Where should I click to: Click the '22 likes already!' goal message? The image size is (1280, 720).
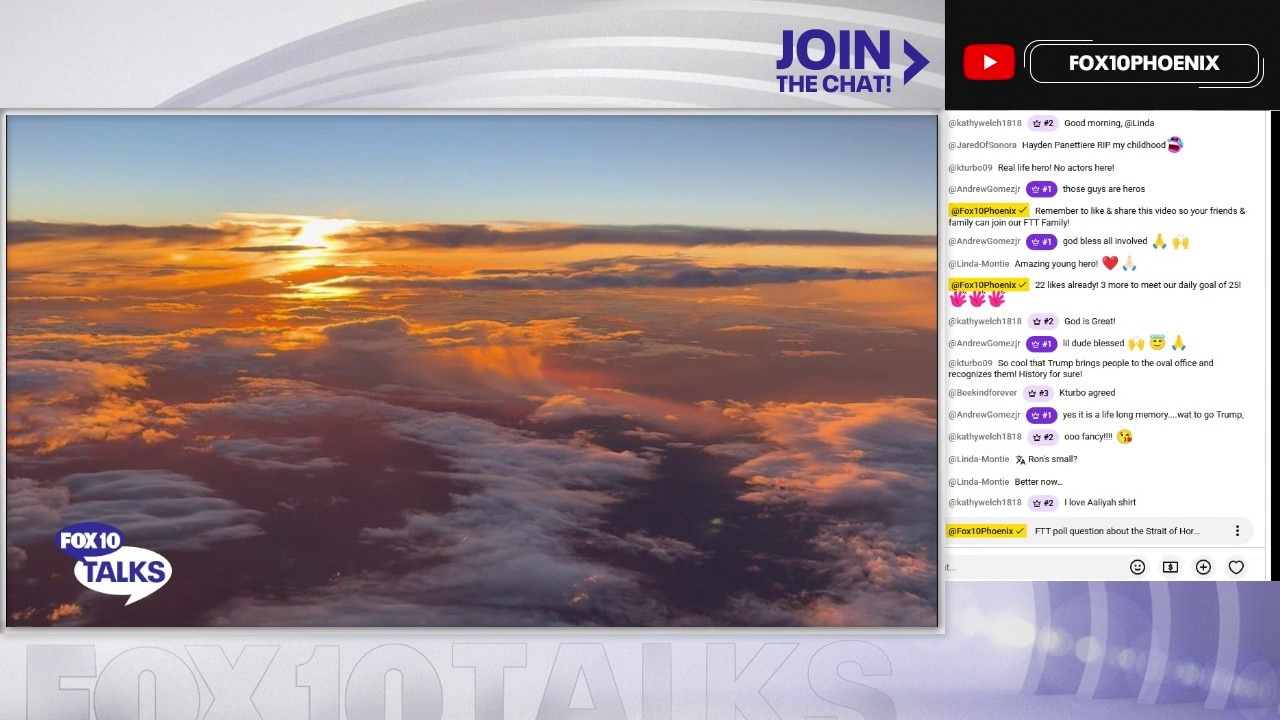click(1138, 285)
